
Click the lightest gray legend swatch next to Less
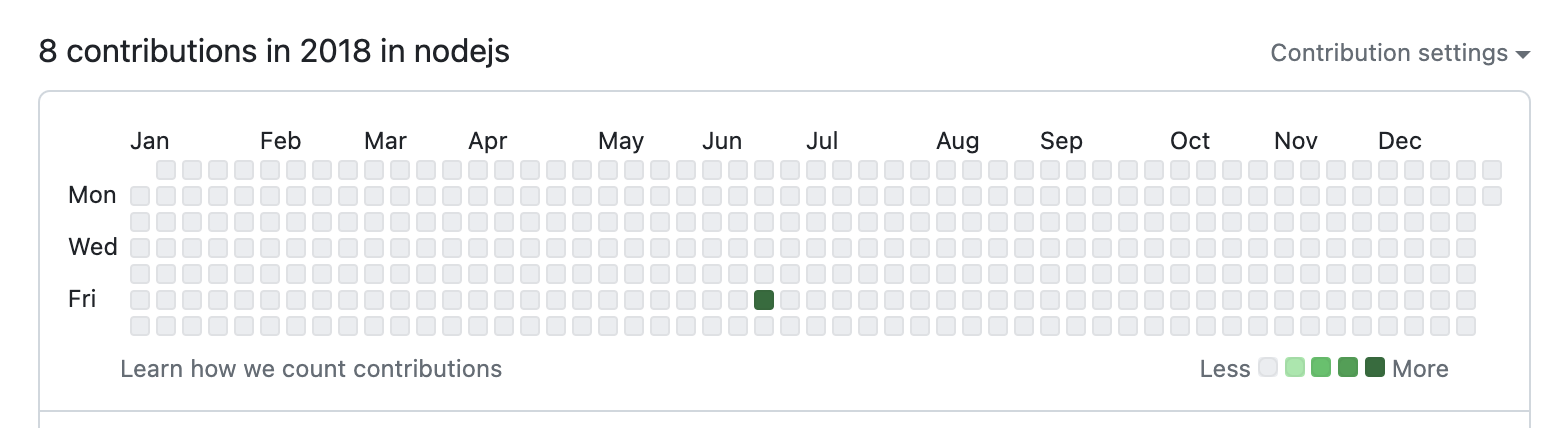click(1268, 368)
